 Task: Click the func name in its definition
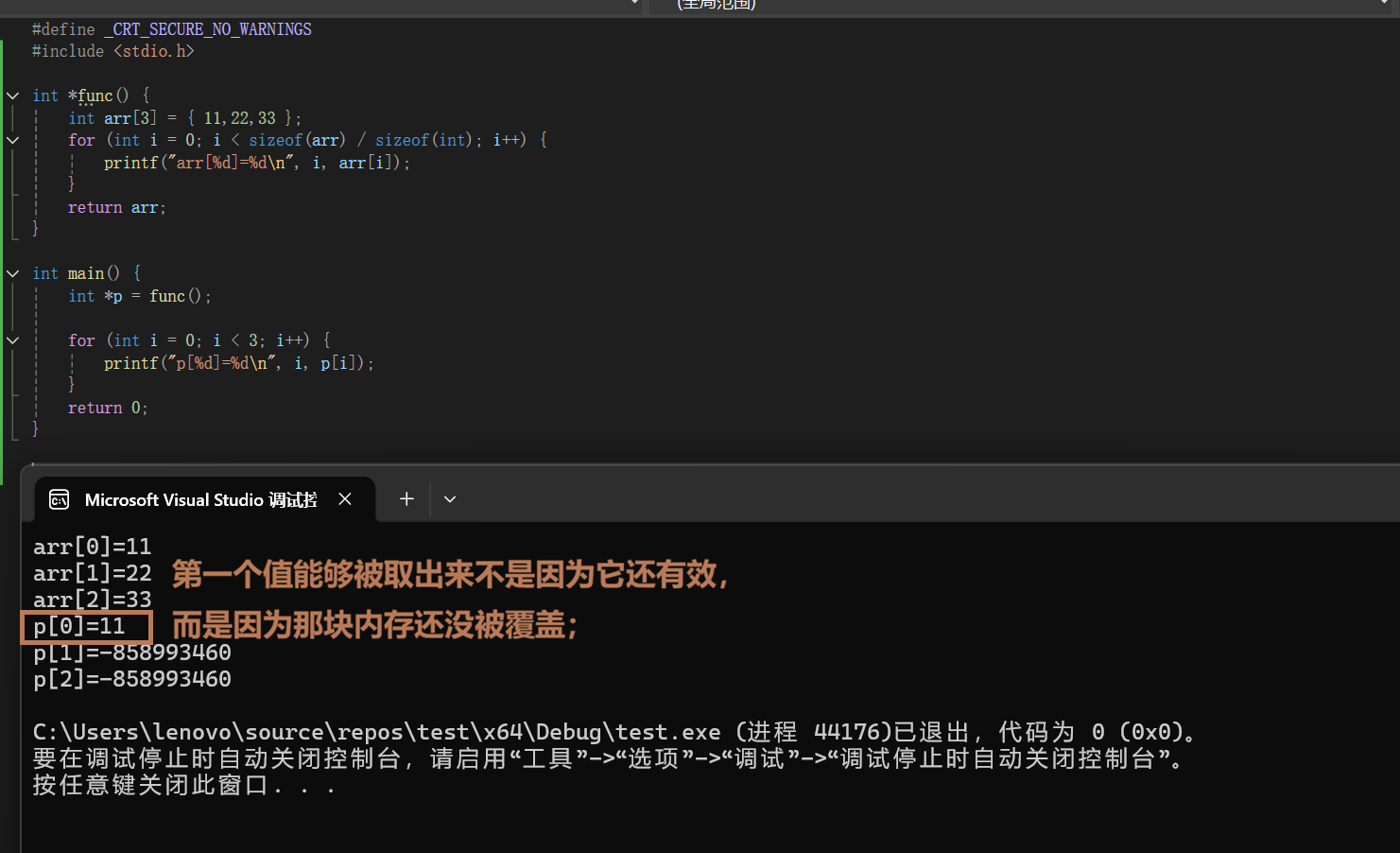pos(95,96)
